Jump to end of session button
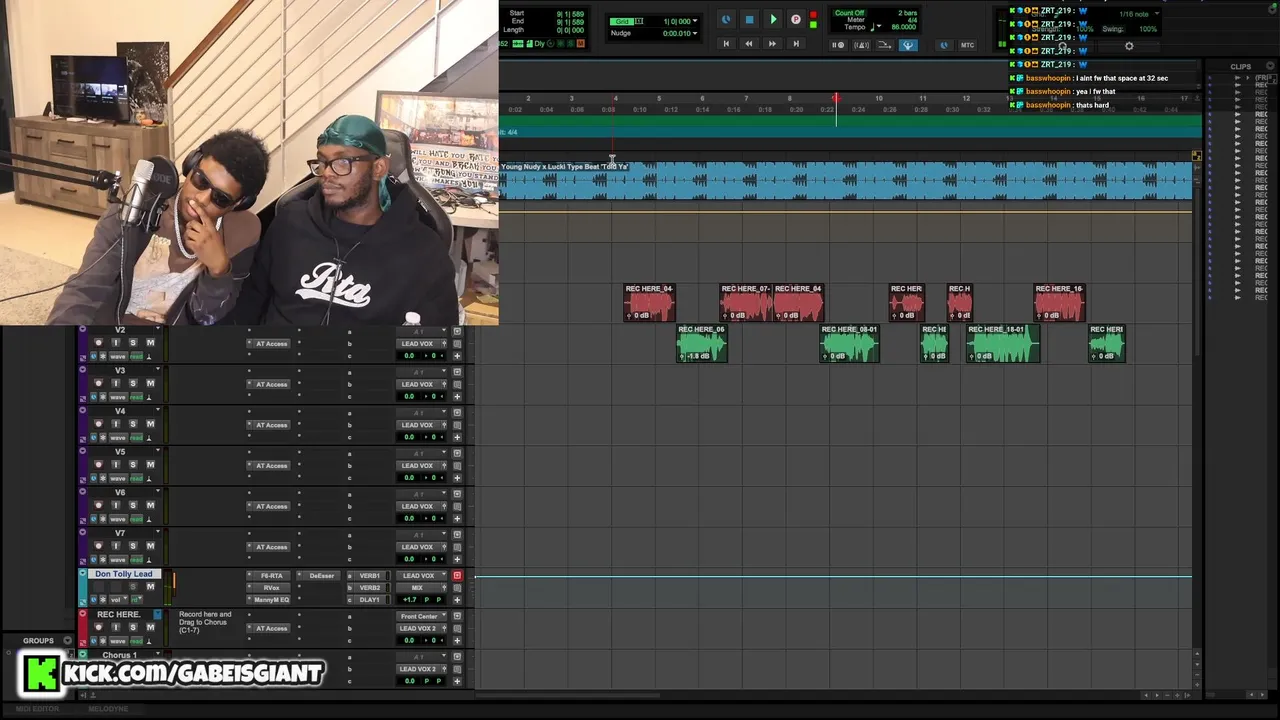 (796, 44)
